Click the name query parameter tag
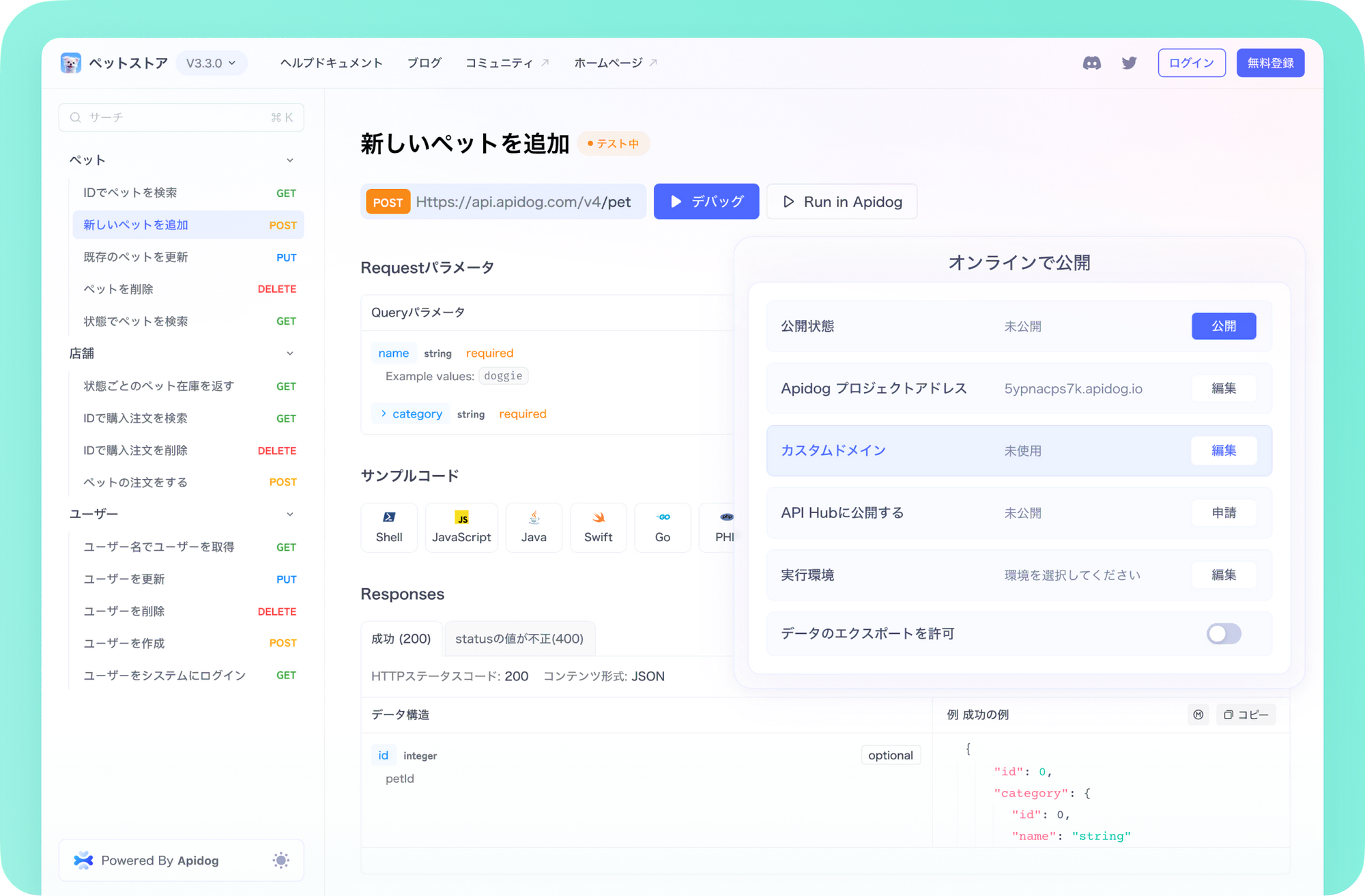 pos(394,353)
